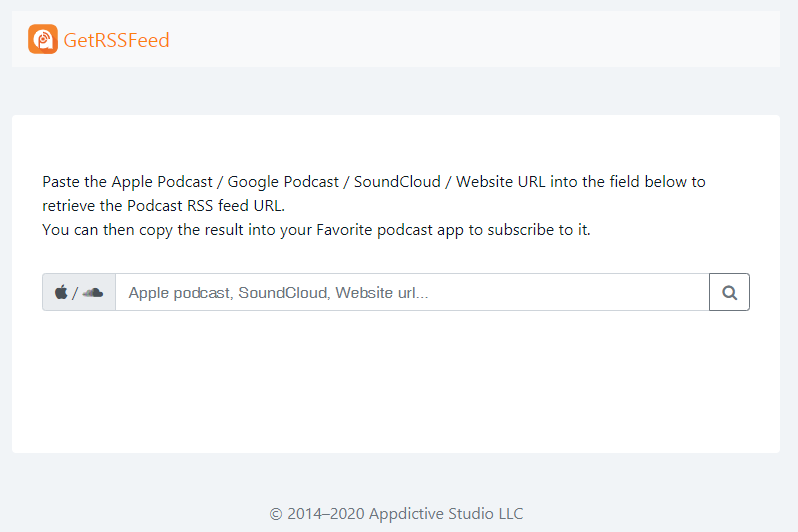Open the GetRSSFeed home link text
The width and height of the screenshot is (798, 532).
point(116,40)
